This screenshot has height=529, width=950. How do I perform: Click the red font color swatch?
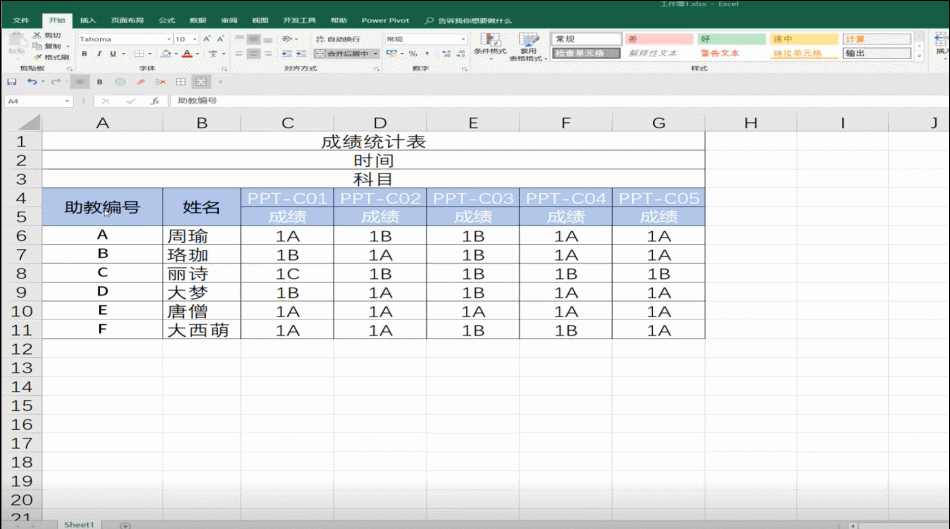point(187,54)
